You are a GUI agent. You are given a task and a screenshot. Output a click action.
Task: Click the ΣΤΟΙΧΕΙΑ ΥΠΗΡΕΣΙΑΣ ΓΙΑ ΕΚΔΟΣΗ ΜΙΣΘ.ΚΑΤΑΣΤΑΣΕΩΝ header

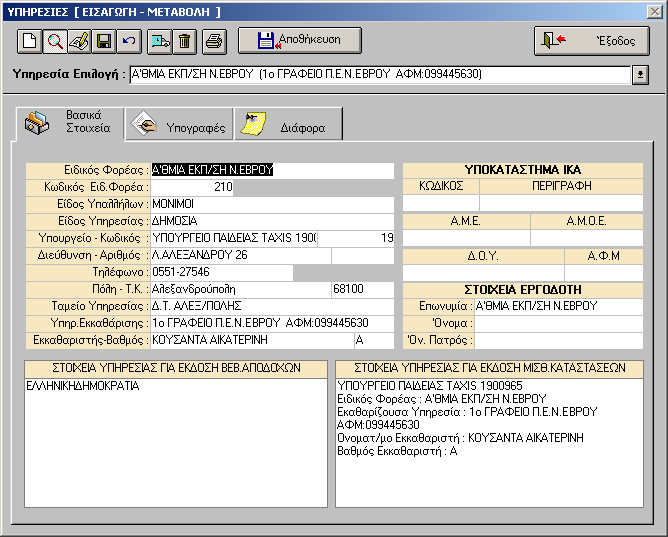click(x=490, y=368)
